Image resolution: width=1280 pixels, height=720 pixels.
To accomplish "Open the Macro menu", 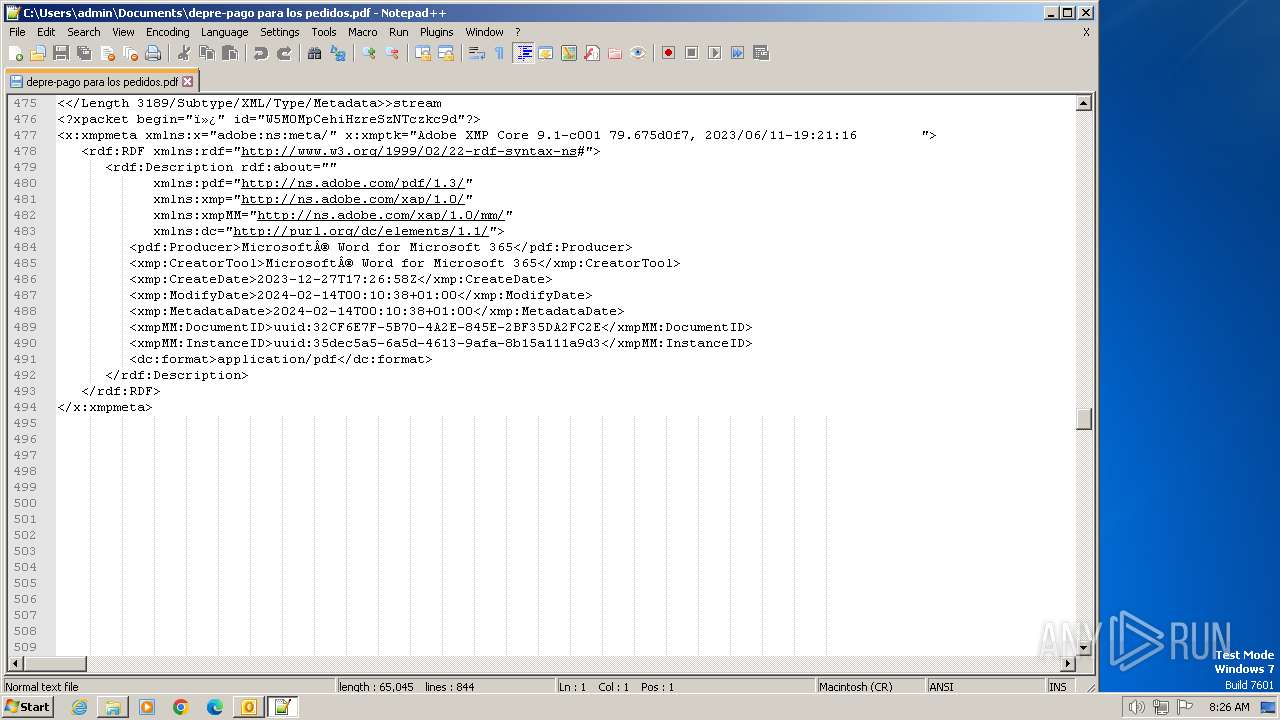I will 362,32.
